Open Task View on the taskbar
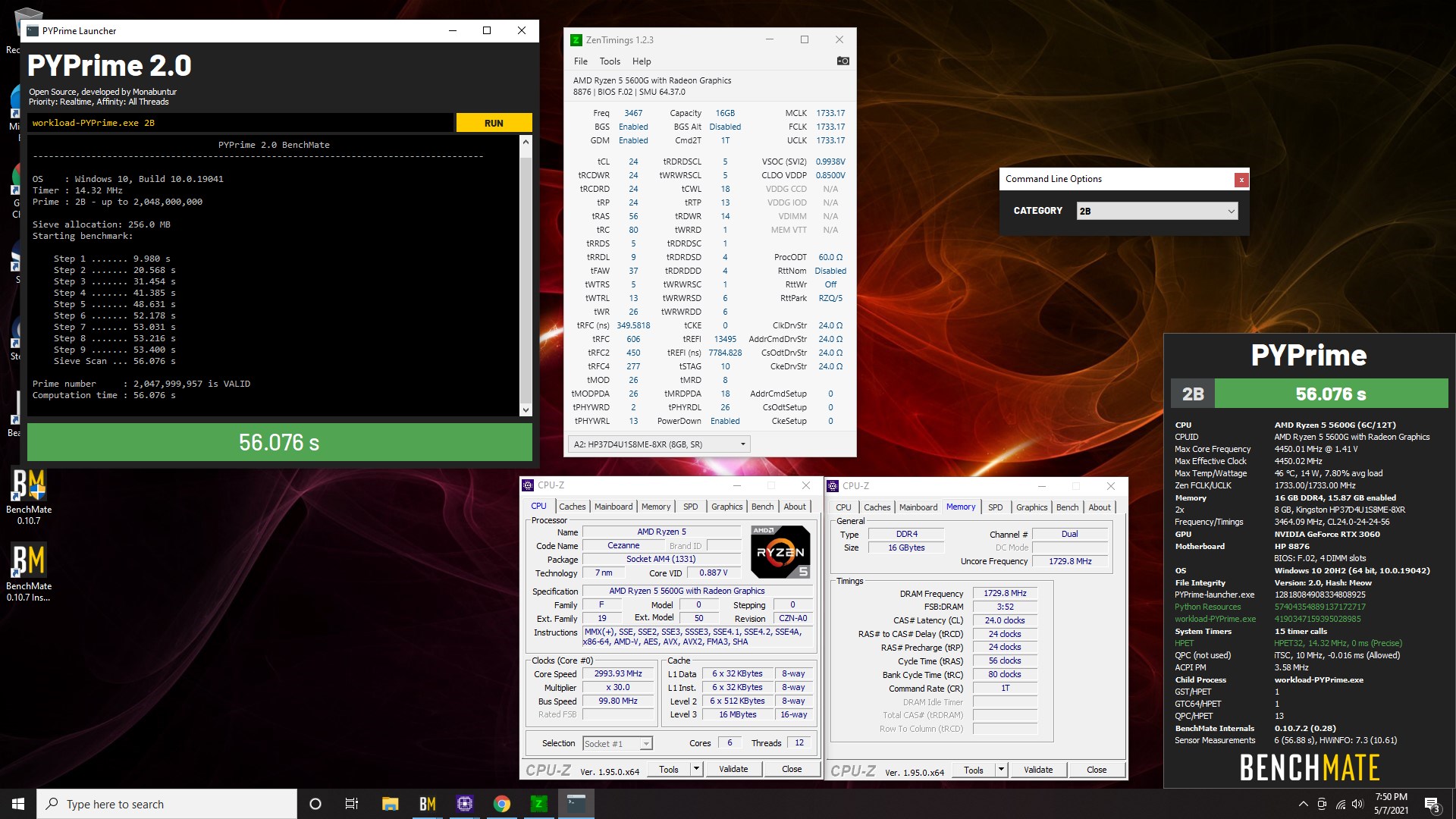The height and width of the screenshot is (819, 1456). coord(351,804)
